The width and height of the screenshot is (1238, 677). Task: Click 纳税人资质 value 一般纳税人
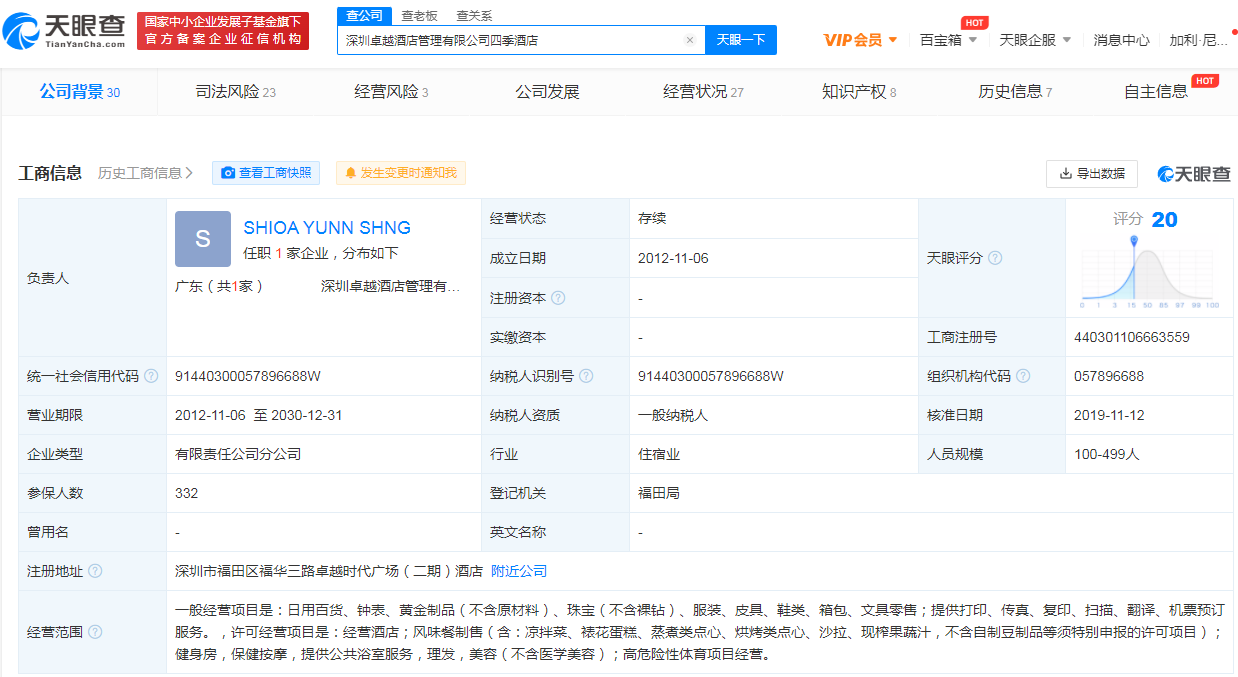pyautogui.click(x=673, y=415)
